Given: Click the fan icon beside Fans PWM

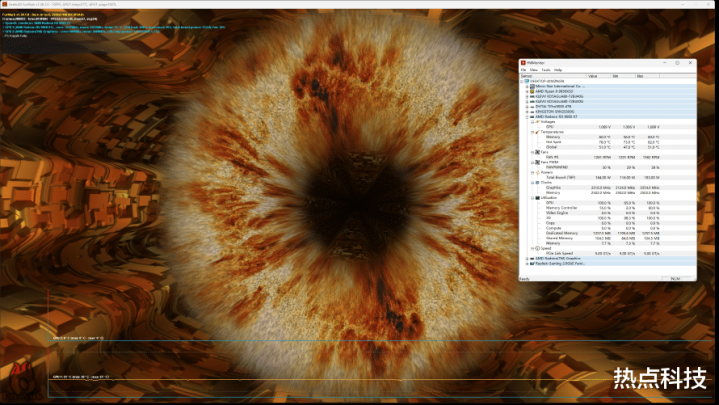Looking at the screenshot, I should (x=537, y=162).
